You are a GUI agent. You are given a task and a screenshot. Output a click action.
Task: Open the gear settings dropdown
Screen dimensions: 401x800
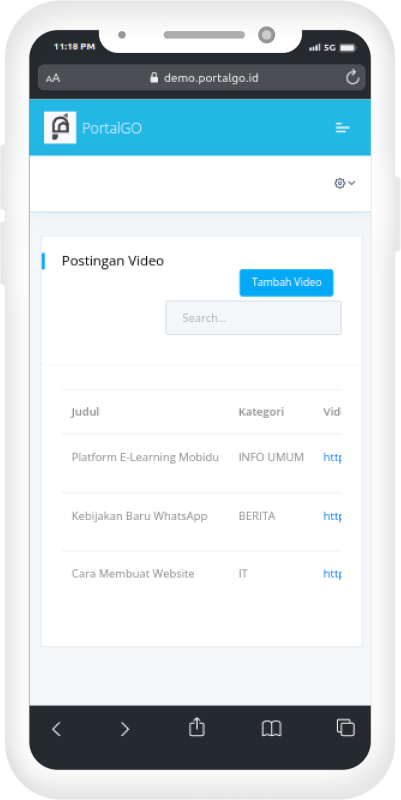pos(344,183)
